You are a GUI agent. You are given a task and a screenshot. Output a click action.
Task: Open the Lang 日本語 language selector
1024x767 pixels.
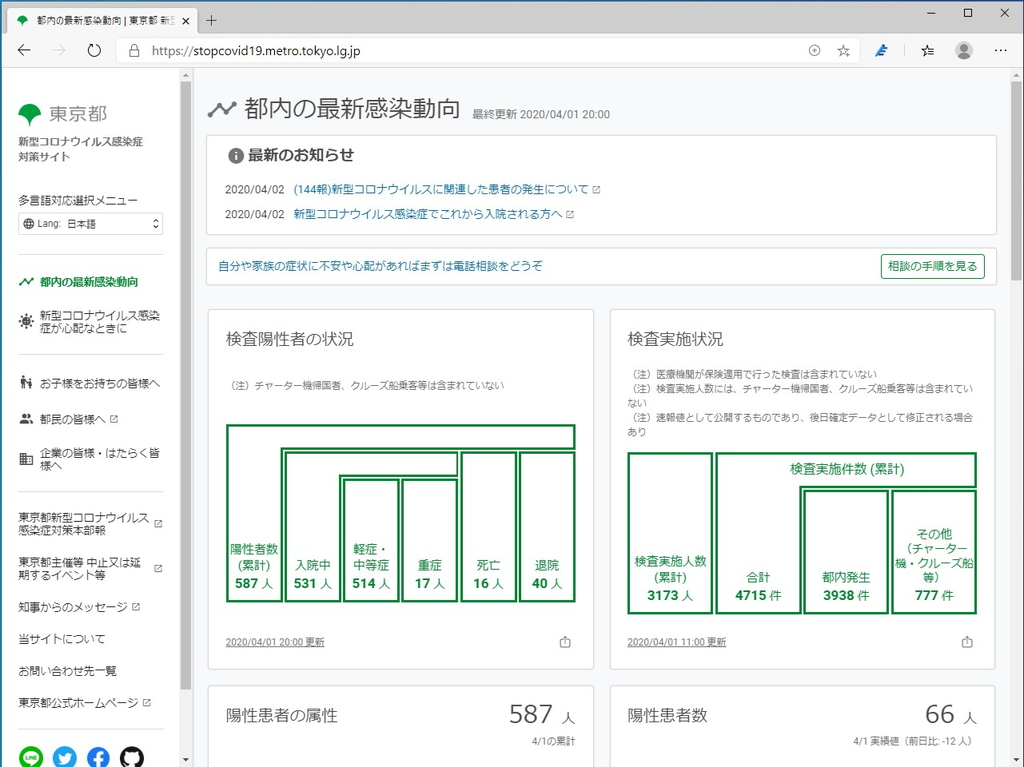pyautogui.click(x=90, y=223)
